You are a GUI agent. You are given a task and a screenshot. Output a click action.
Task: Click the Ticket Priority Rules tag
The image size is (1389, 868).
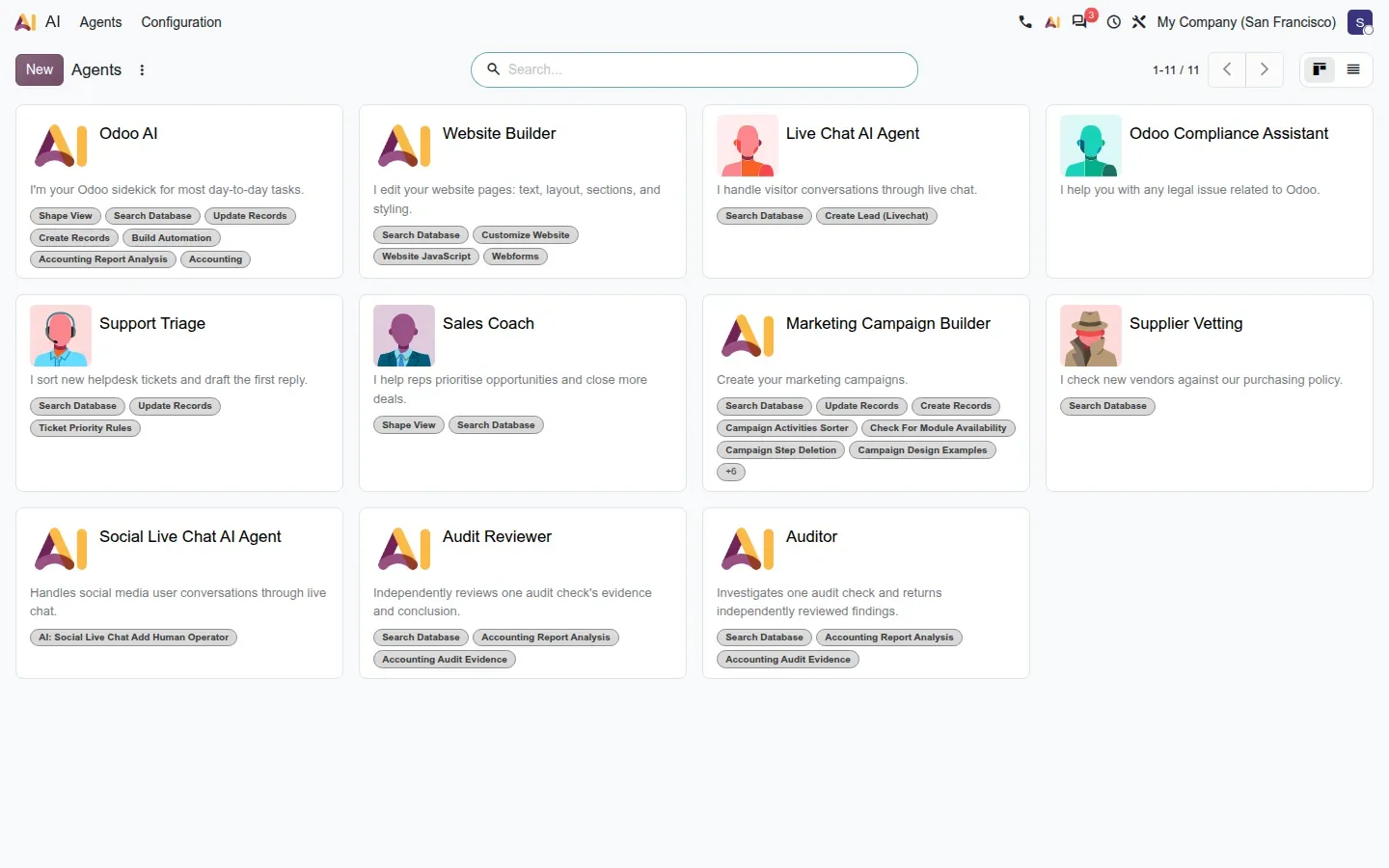pos(85,428)
